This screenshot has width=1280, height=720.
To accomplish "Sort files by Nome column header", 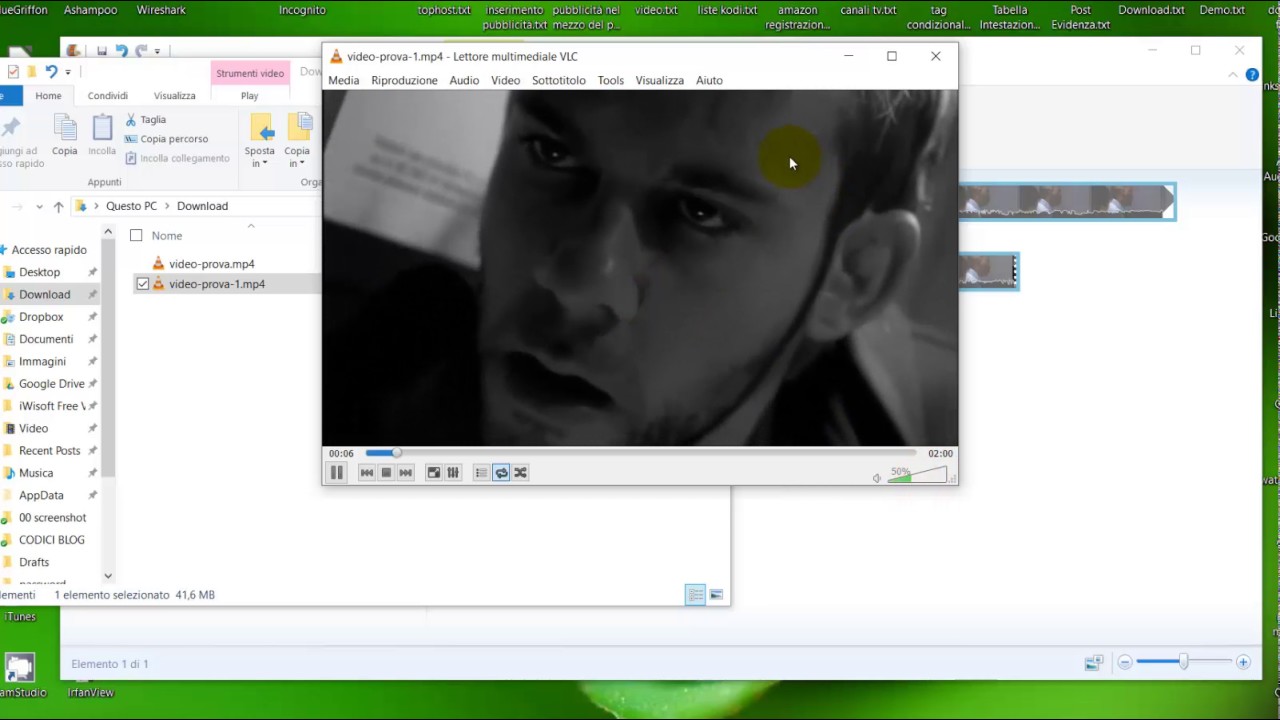I will coord(167,236).
